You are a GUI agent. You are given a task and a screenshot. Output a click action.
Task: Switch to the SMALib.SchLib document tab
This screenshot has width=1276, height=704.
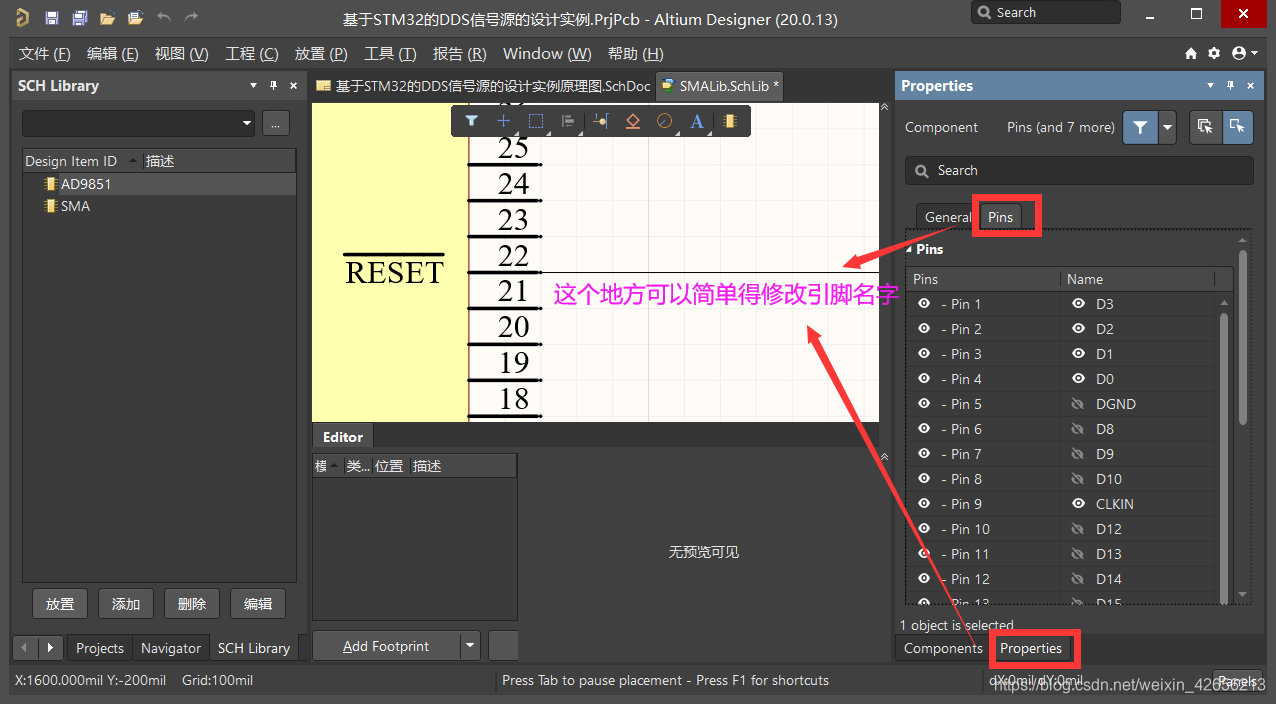tap(719, 86)
